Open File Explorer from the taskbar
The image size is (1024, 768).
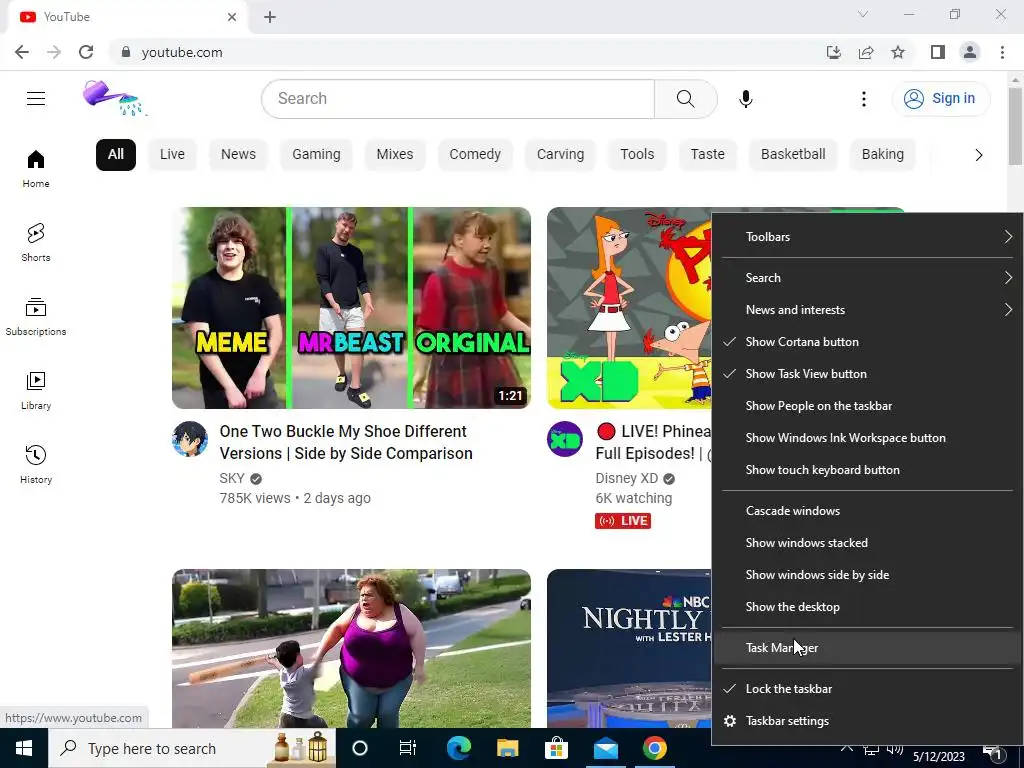(507, 748)
